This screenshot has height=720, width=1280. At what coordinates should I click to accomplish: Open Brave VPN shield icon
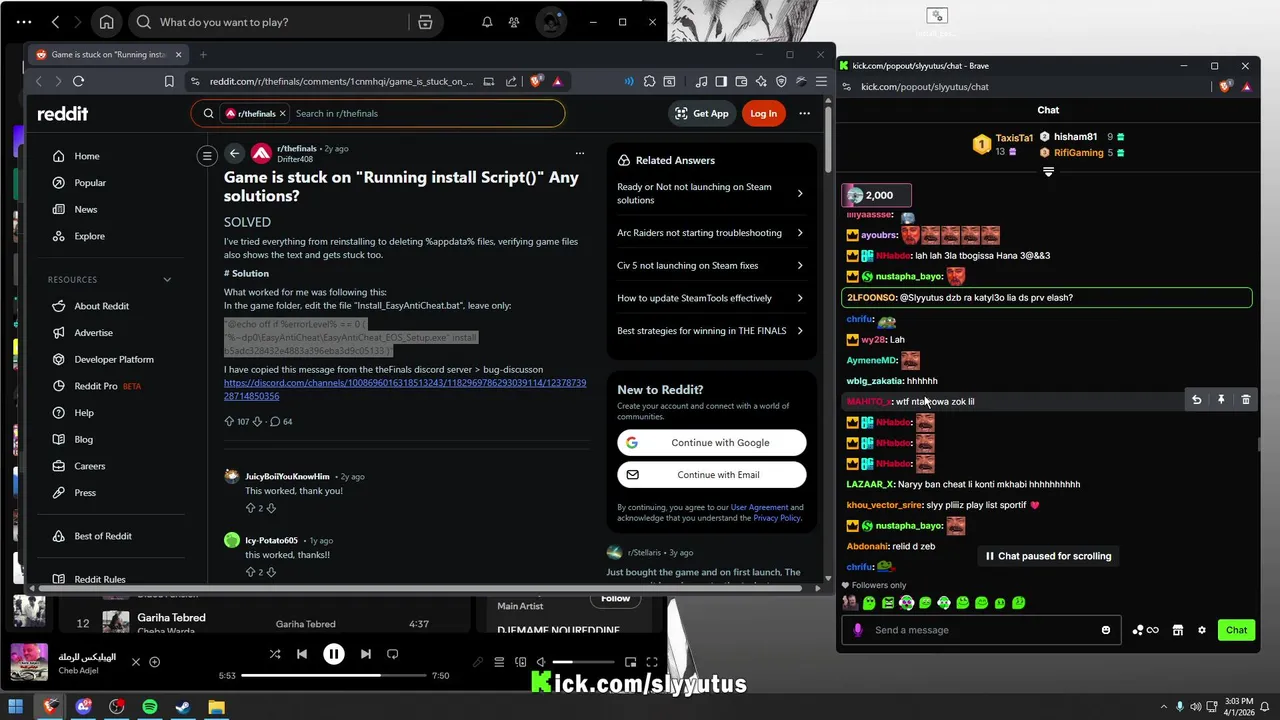point(781,82)
